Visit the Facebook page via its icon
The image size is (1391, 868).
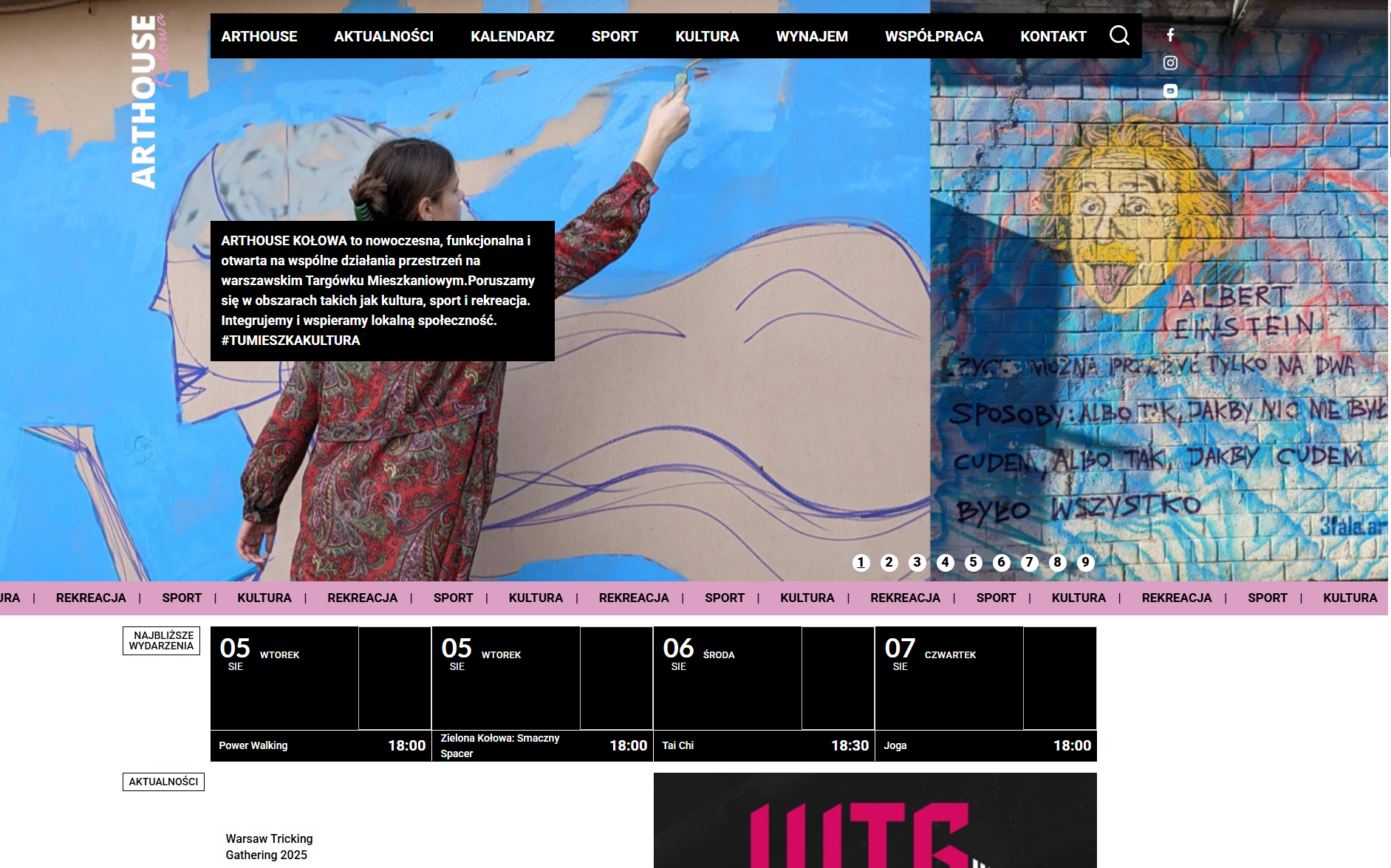(1170, 35)
